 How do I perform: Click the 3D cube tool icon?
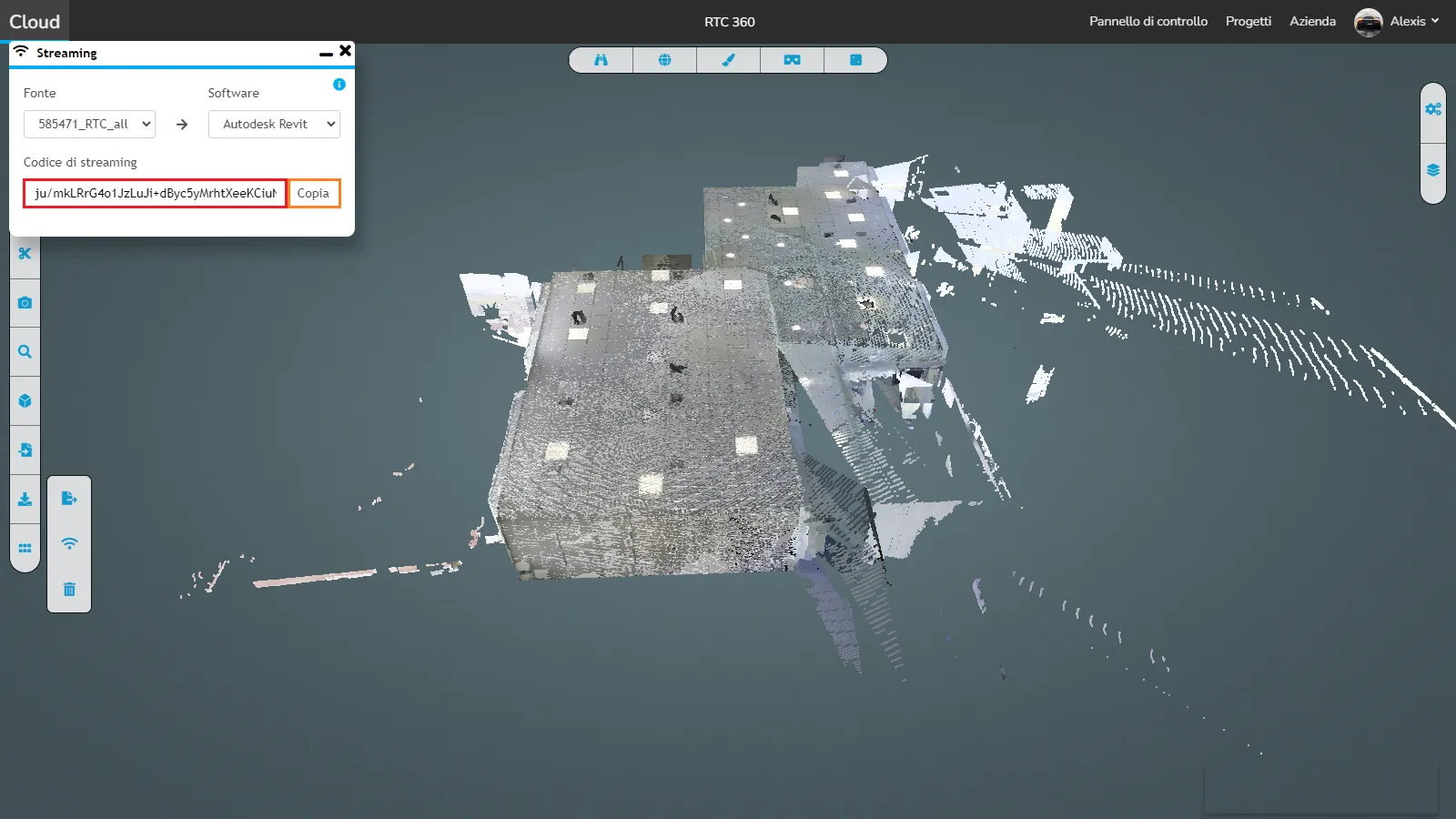point(25,401)
